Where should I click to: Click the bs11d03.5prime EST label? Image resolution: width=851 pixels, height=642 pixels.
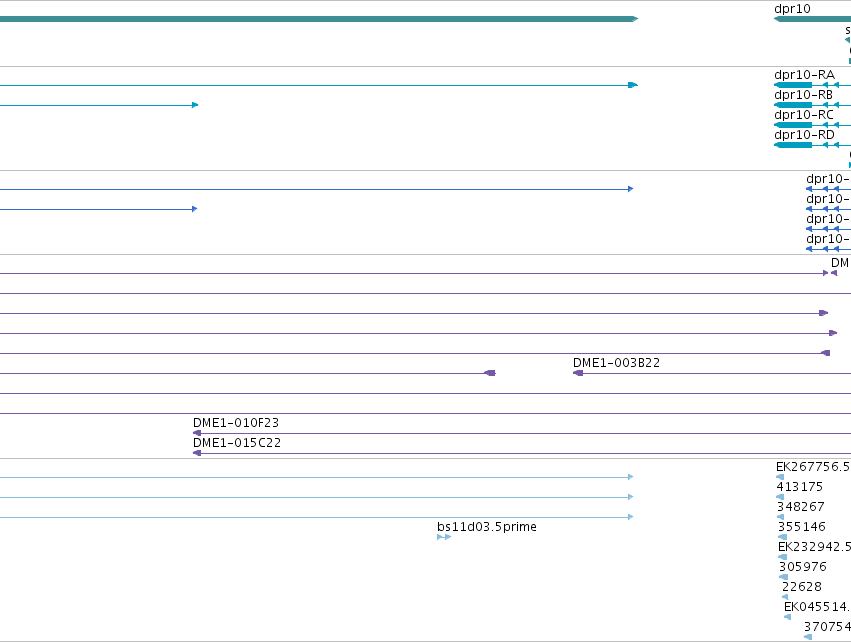(487, 527)
